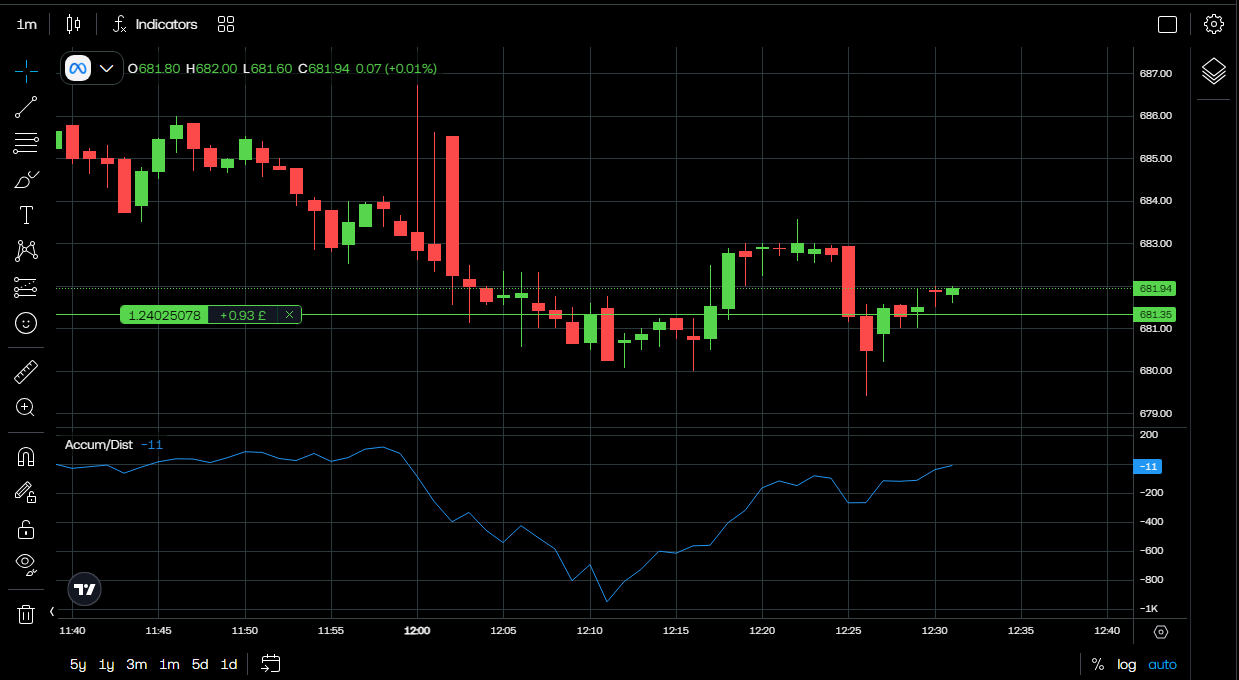The width and height of the screenshot is (1239, 680).
Task: Toggle fullscreen mode
Action: [1167, 24]
